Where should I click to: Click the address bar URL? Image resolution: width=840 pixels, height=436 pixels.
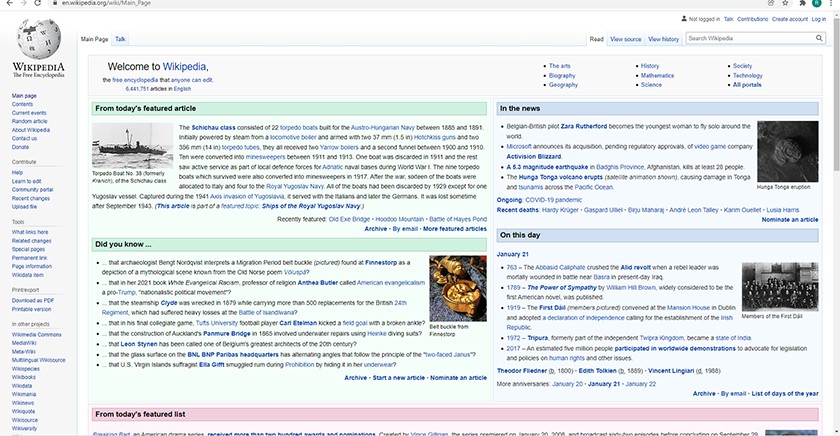(x=107, y=3)
